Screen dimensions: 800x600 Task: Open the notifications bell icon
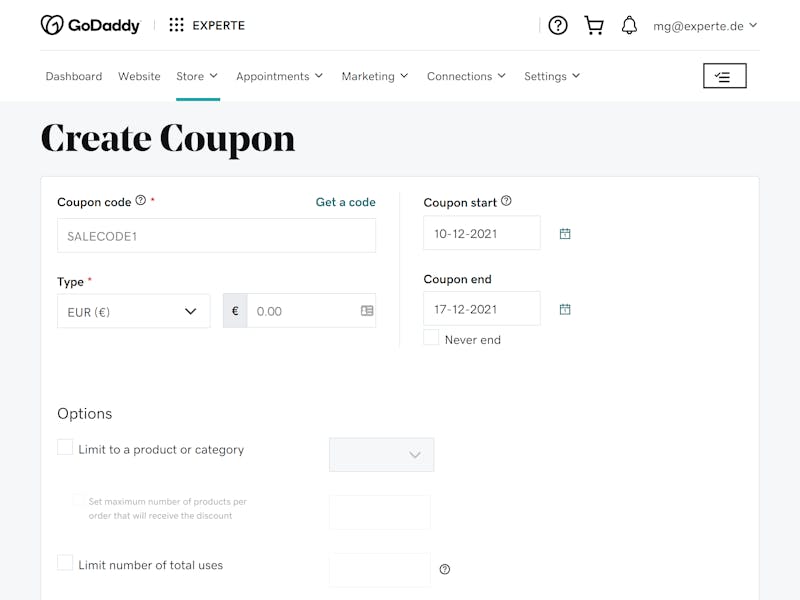629,25
